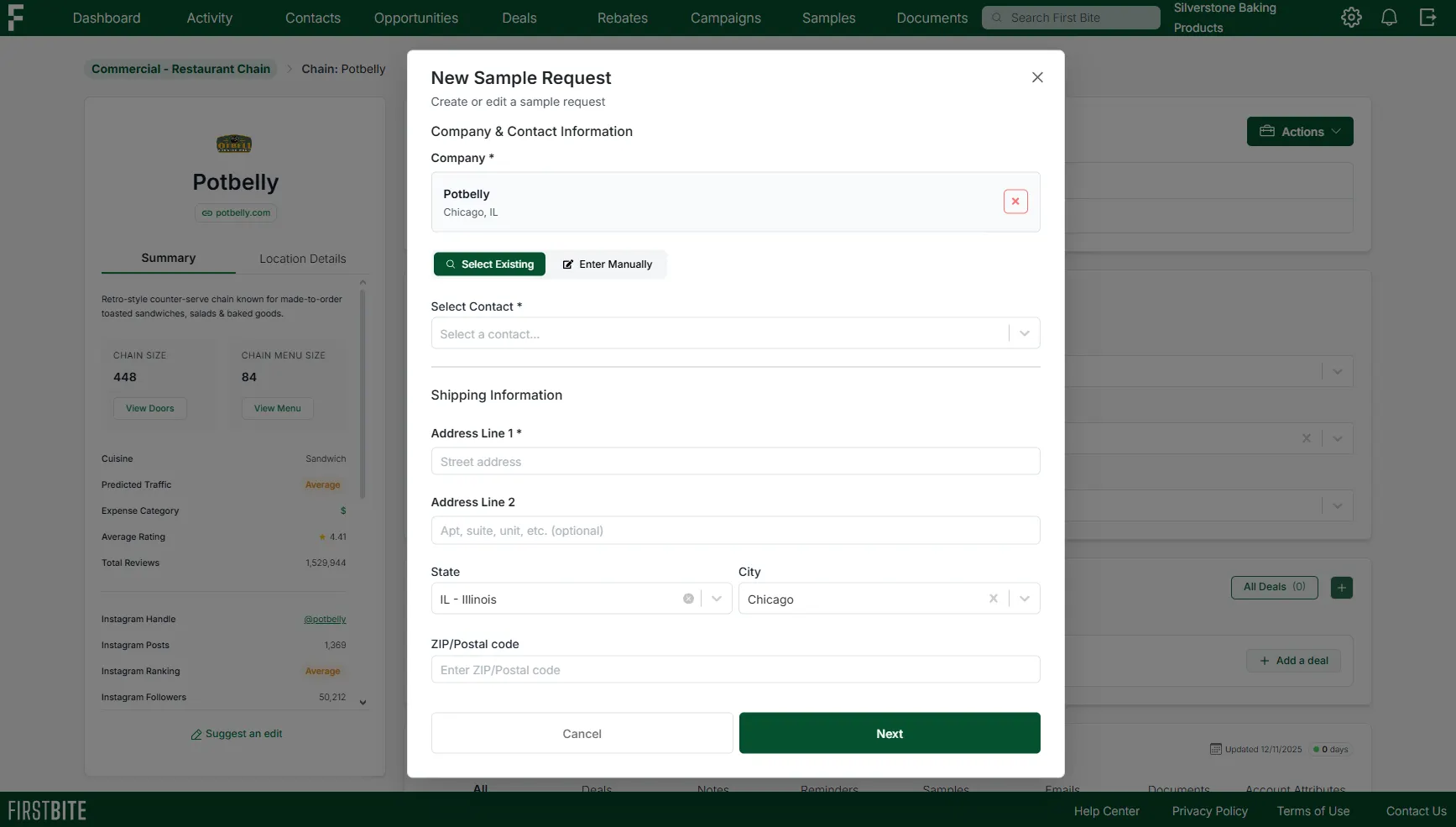The height and width of the screenshot is (827, 1456).
Task: Switch to the Summary tab
Action: (x=169, y=259)
